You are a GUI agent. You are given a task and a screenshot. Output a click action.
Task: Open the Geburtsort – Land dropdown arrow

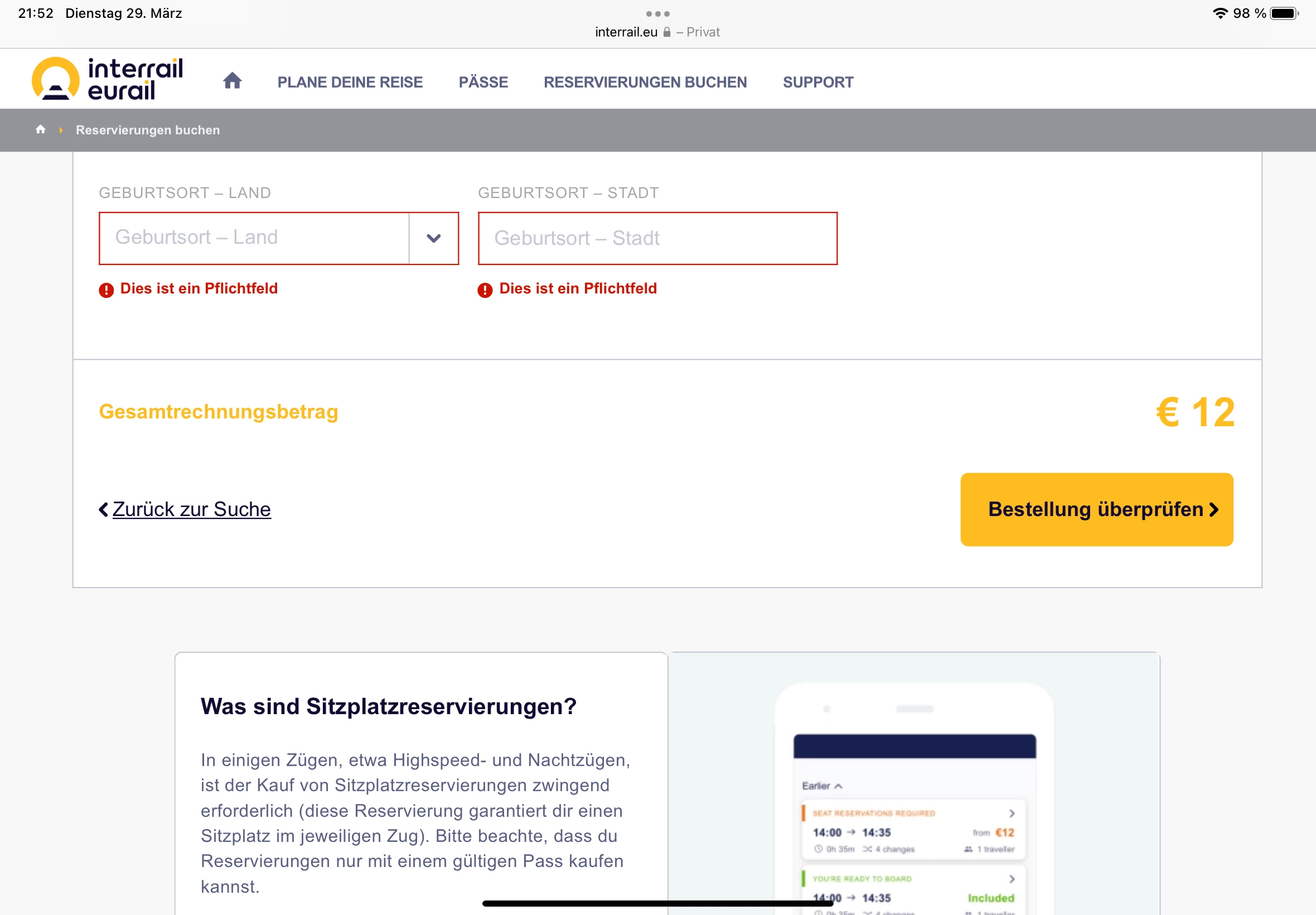(434, 238)
